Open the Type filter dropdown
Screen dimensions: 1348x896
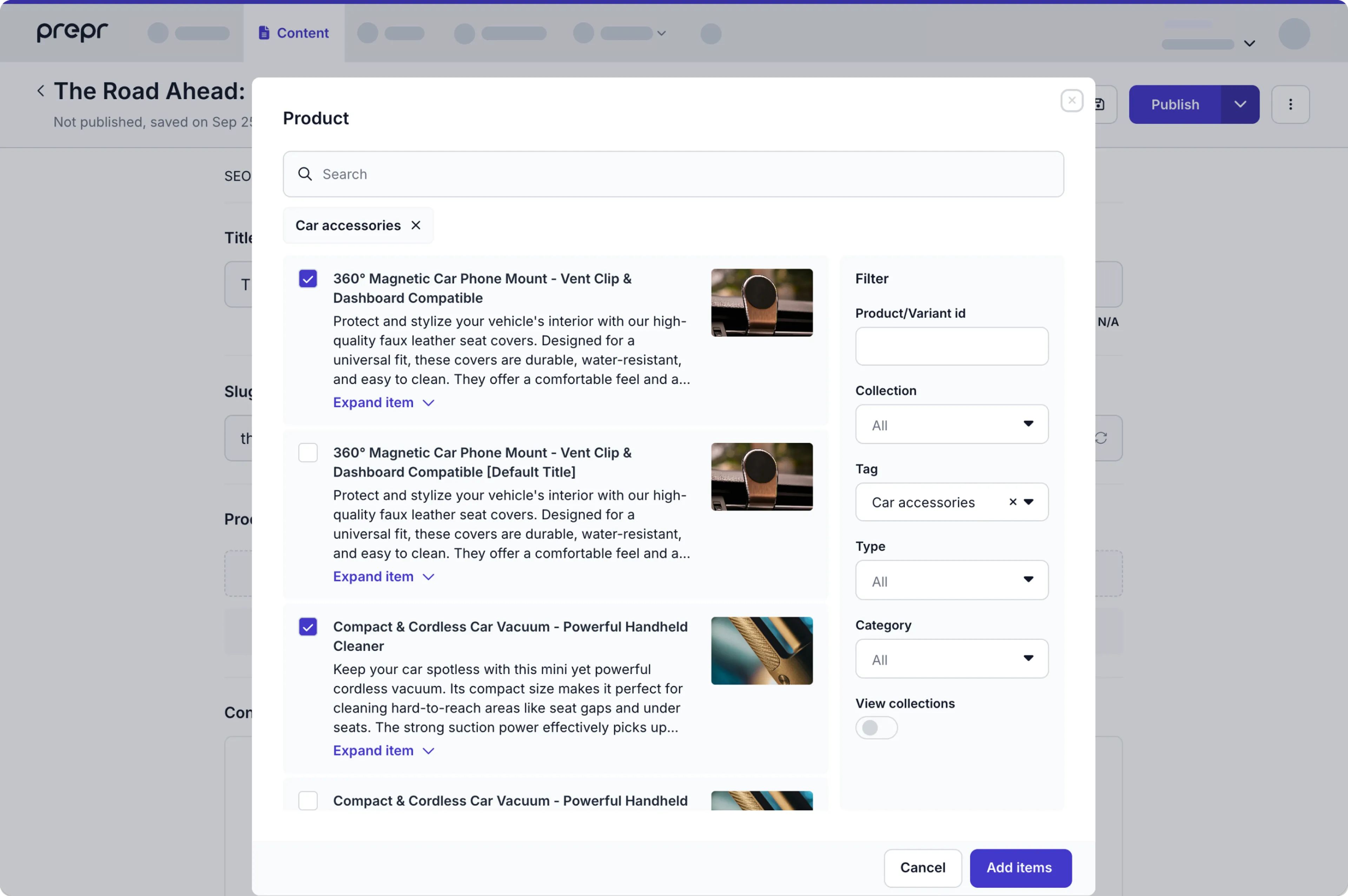pos(951,580)
